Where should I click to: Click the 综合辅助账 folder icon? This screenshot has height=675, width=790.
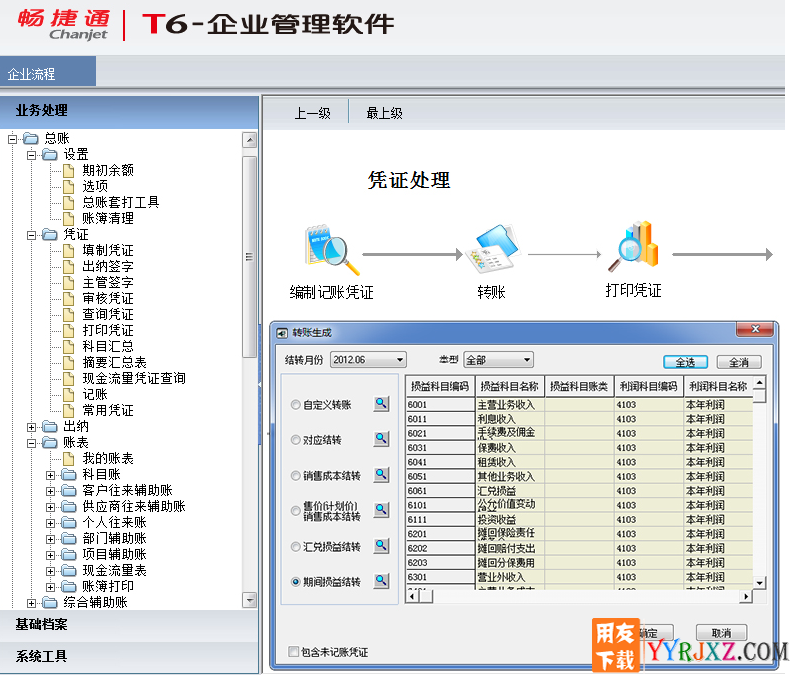(x=50, y=603)
